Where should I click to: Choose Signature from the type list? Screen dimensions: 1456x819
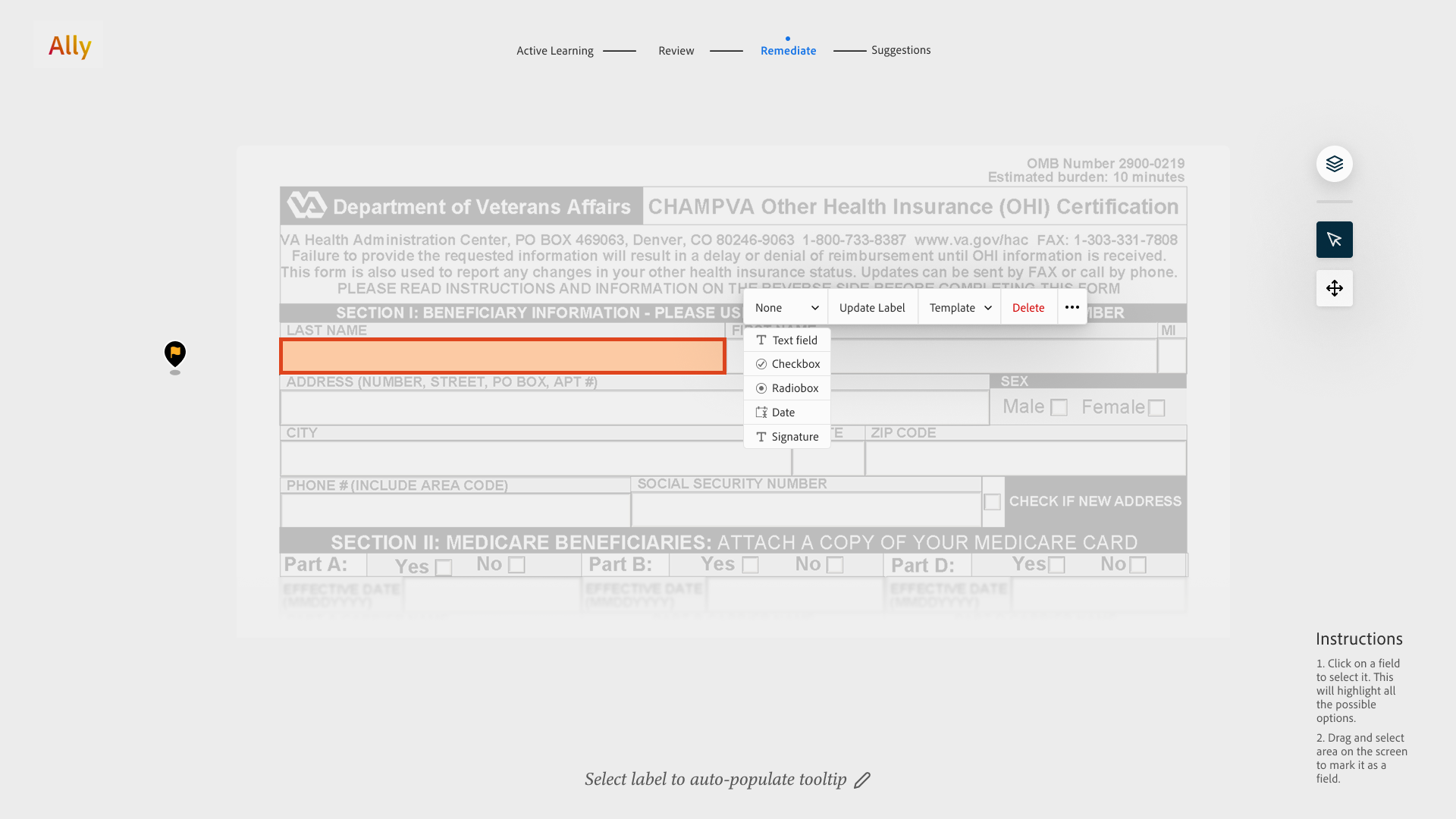[x=787, y=437]
